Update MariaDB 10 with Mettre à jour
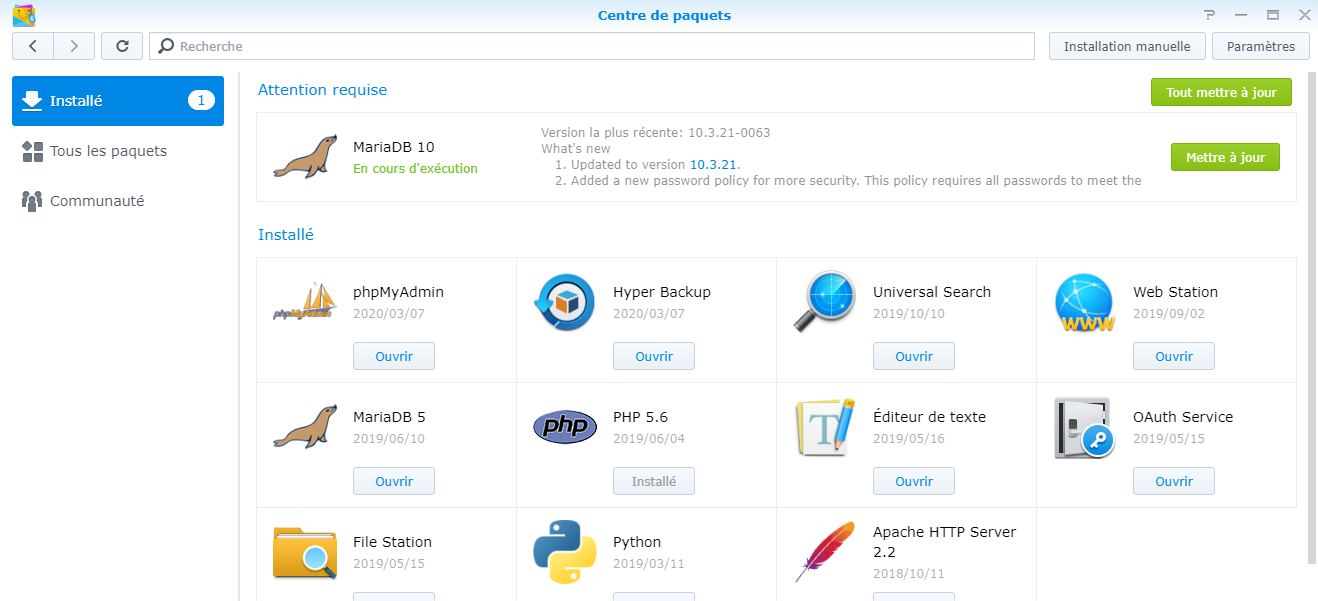The image size is (1318, 601). 1225,157
